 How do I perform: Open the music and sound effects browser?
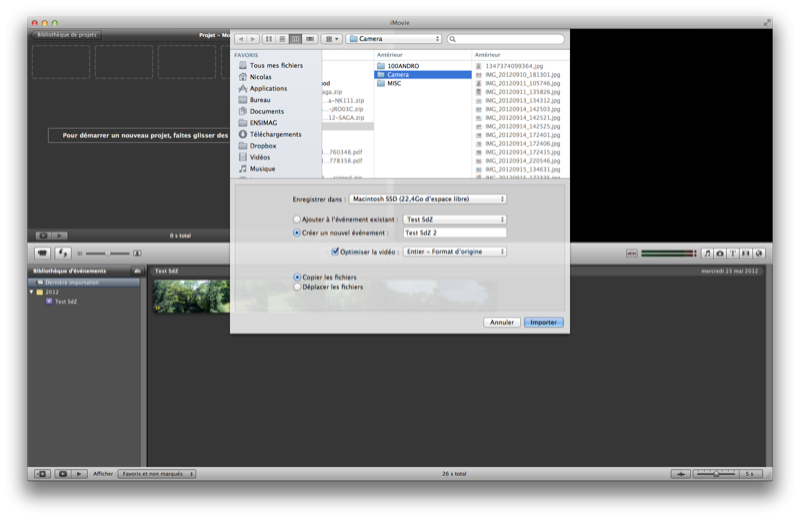pyautogui.click(x=707, y=253)
